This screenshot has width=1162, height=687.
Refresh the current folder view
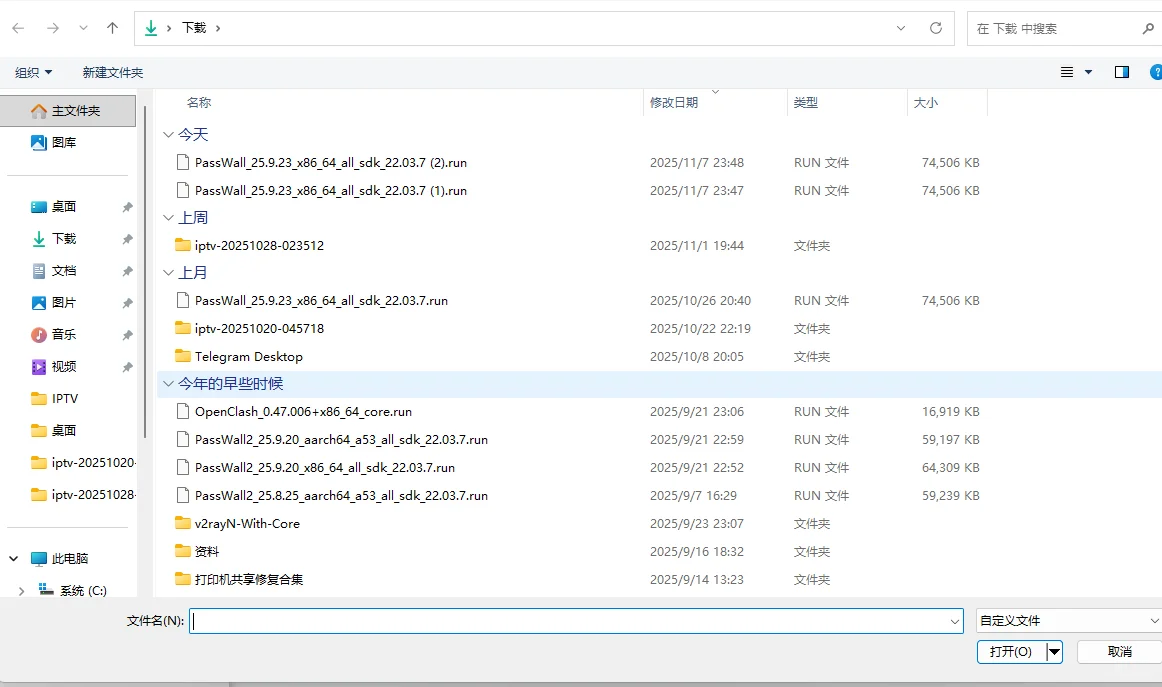pyautogui.click(x=936, y=28)
